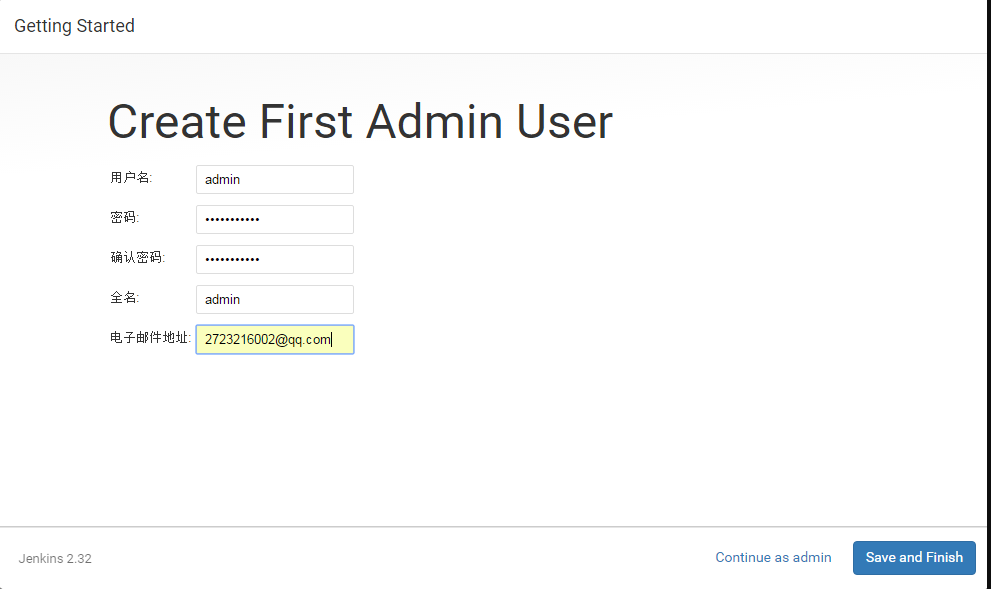Click the word Create in the heading
The width and height of the screenshot is (991, 589).
[x=177, y=122]
